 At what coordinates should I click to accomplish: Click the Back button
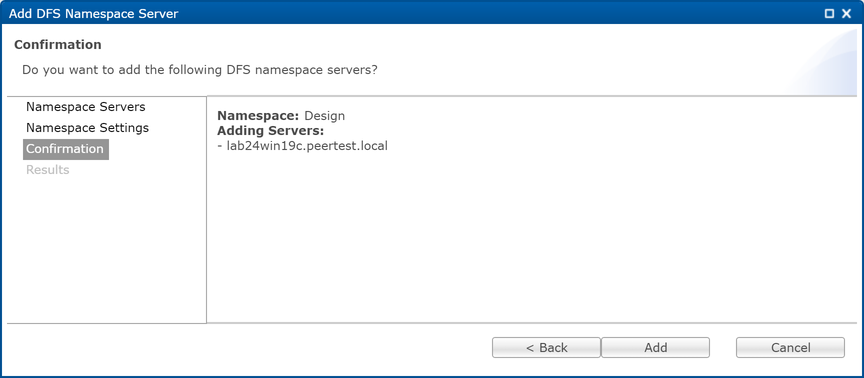[x=546, y=348]
